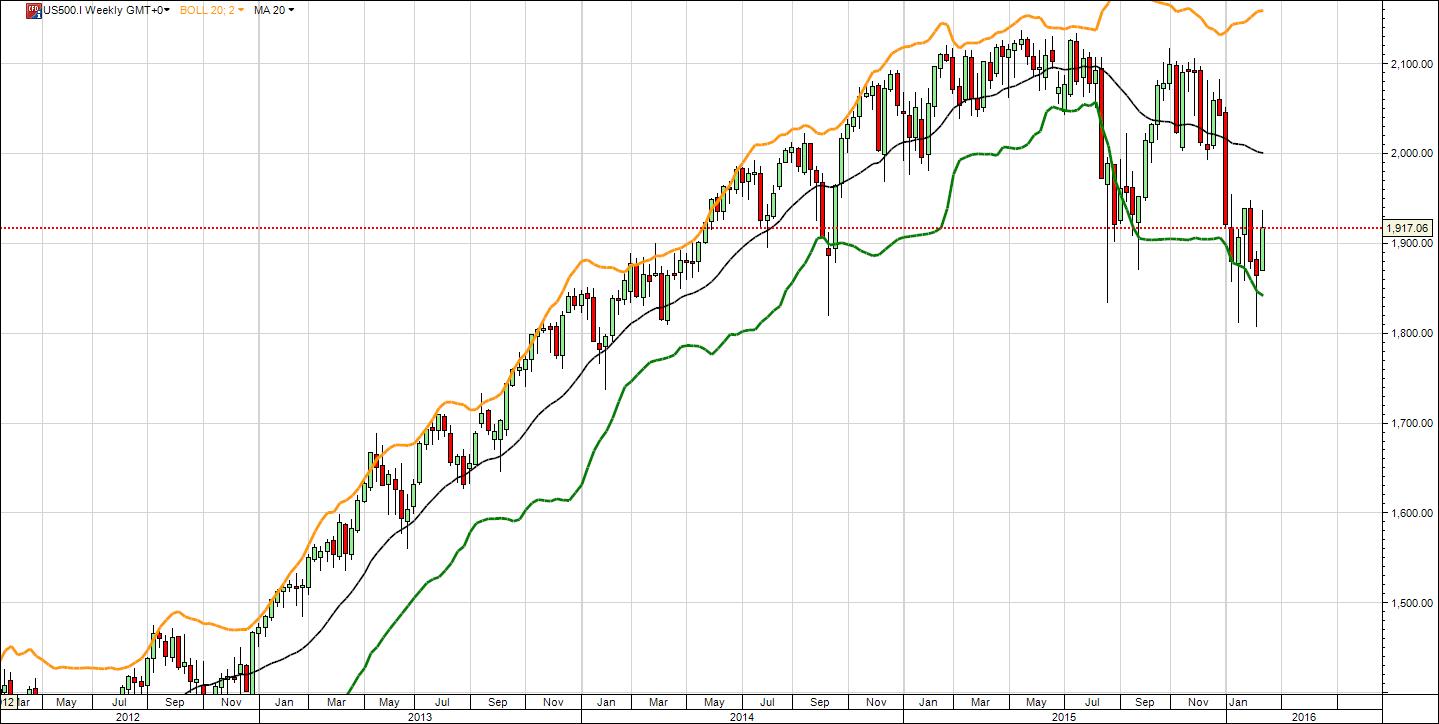Click the red CFD instrument info icon
The height and width of the screenshot is (724, 1439).
pyautogui.click(x=33, y=9)
